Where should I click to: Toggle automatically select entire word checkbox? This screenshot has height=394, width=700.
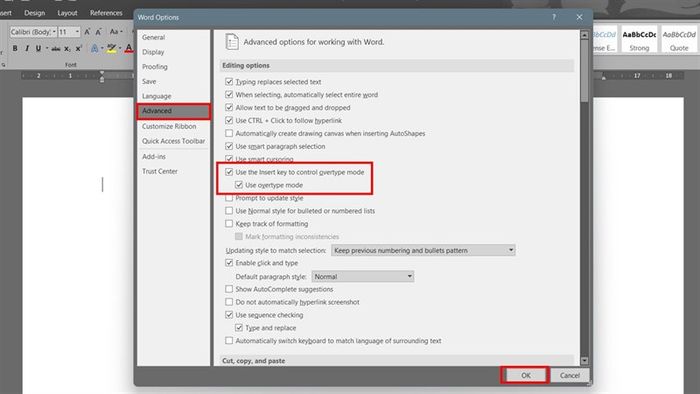tap(229, 95)
